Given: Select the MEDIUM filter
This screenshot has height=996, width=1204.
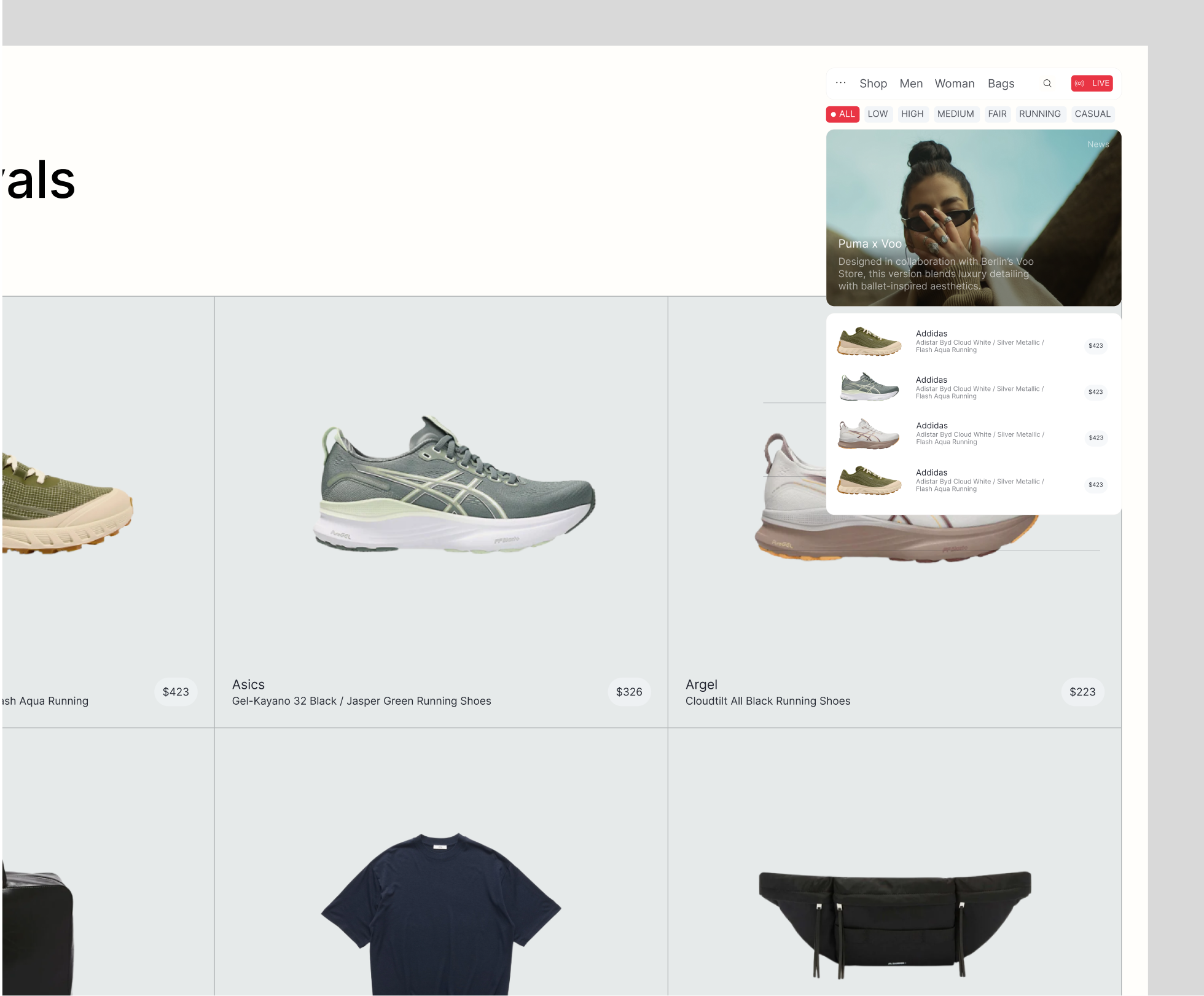Looking at the screenshot, I should pos(956,114).
